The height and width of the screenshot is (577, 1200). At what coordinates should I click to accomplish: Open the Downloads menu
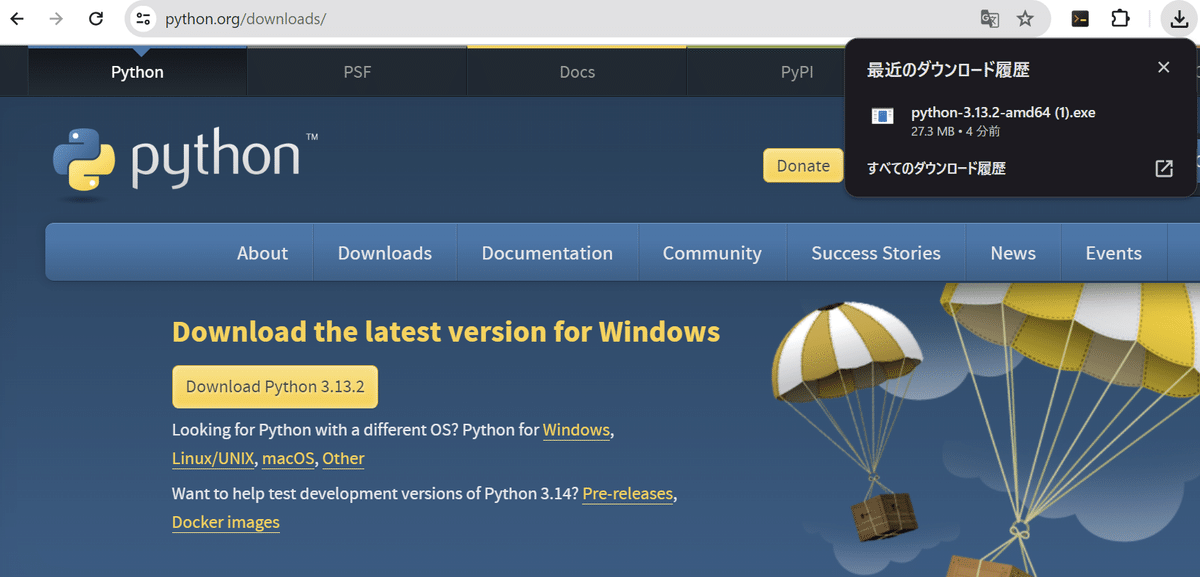385,253
